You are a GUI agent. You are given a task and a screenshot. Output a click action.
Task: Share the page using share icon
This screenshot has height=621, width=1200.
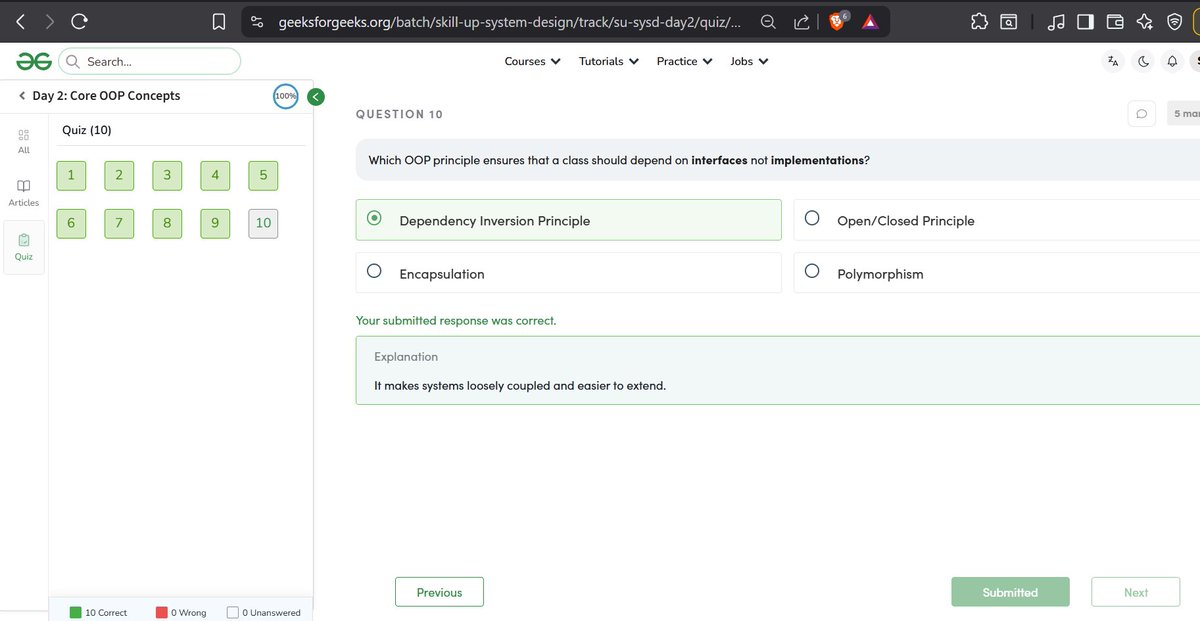(x=802, y=21)
